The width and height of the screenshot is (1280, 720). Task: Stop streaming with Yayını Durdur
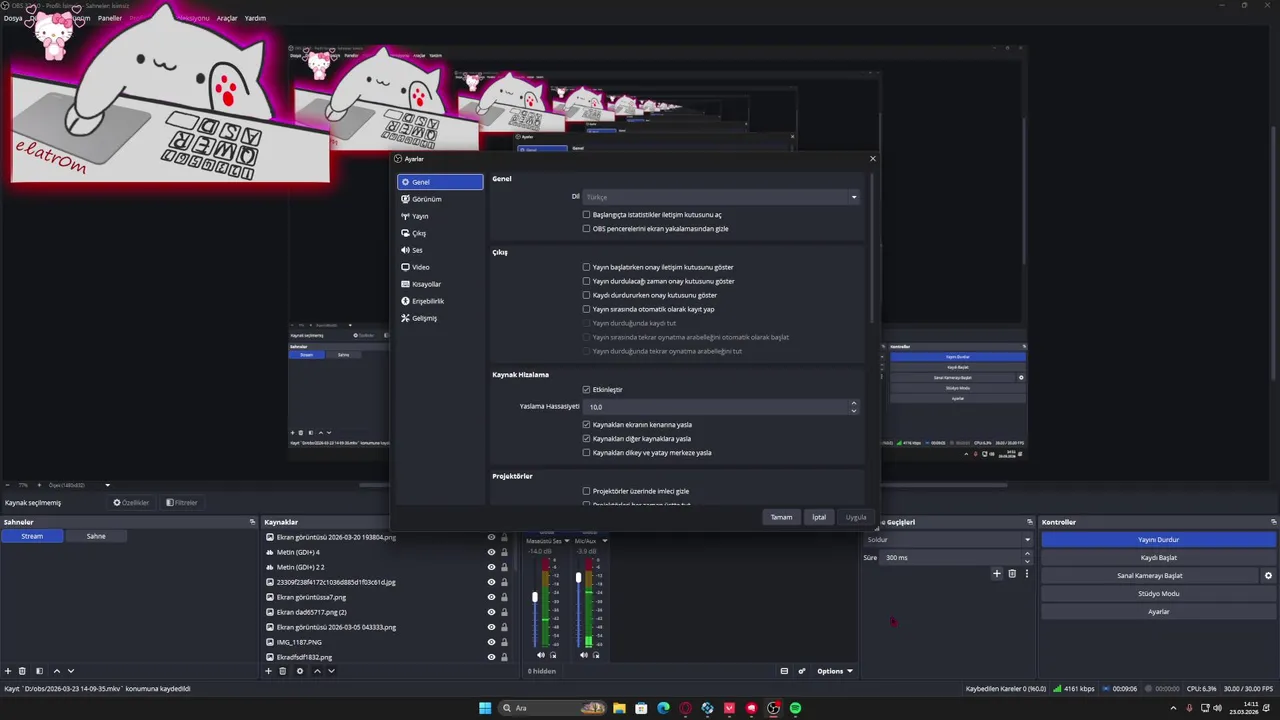(x=1158, y=540)
